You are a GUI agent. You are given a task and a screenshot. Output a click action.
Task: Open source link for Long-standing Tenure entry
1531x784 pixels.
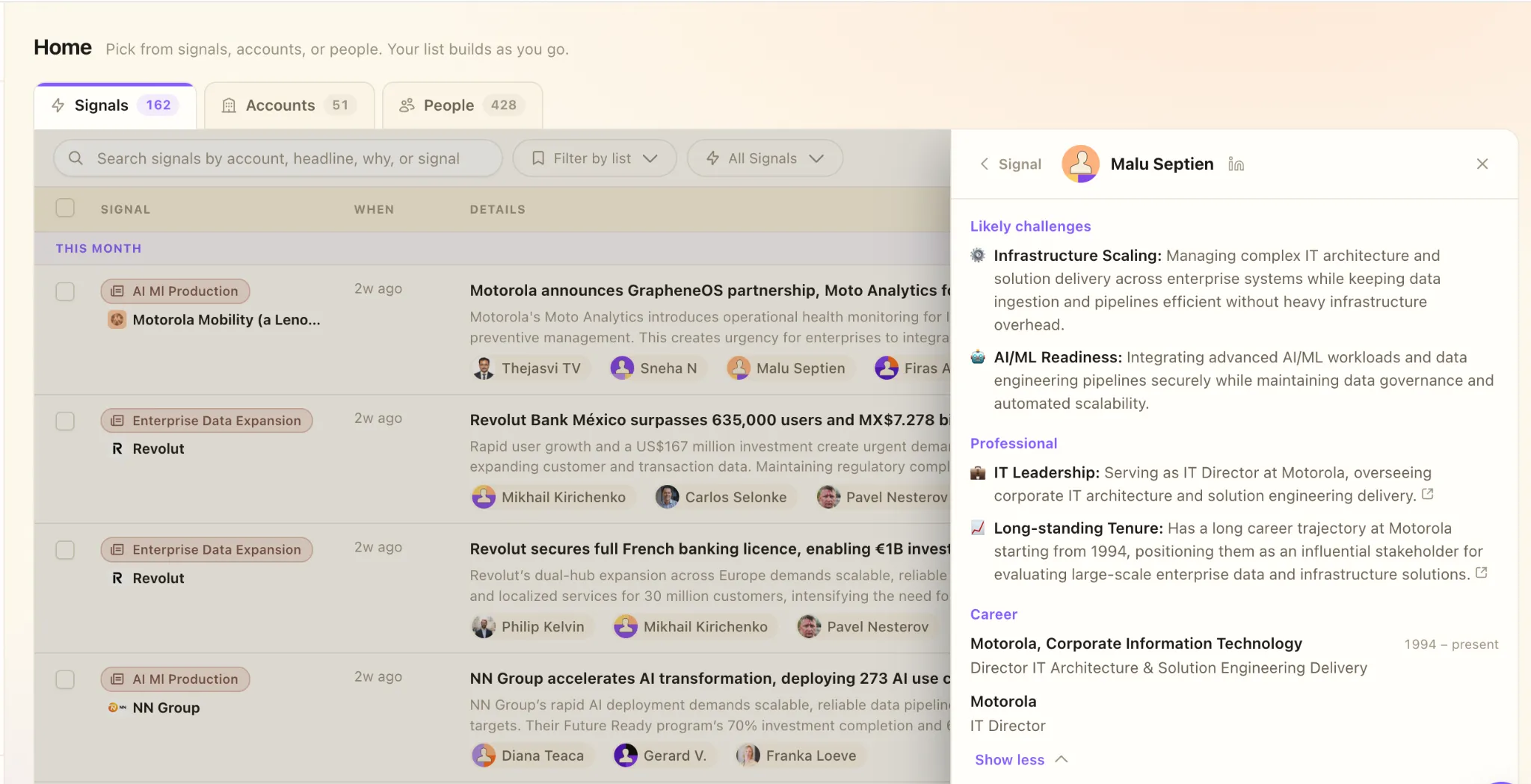(x=1482, y=572)
